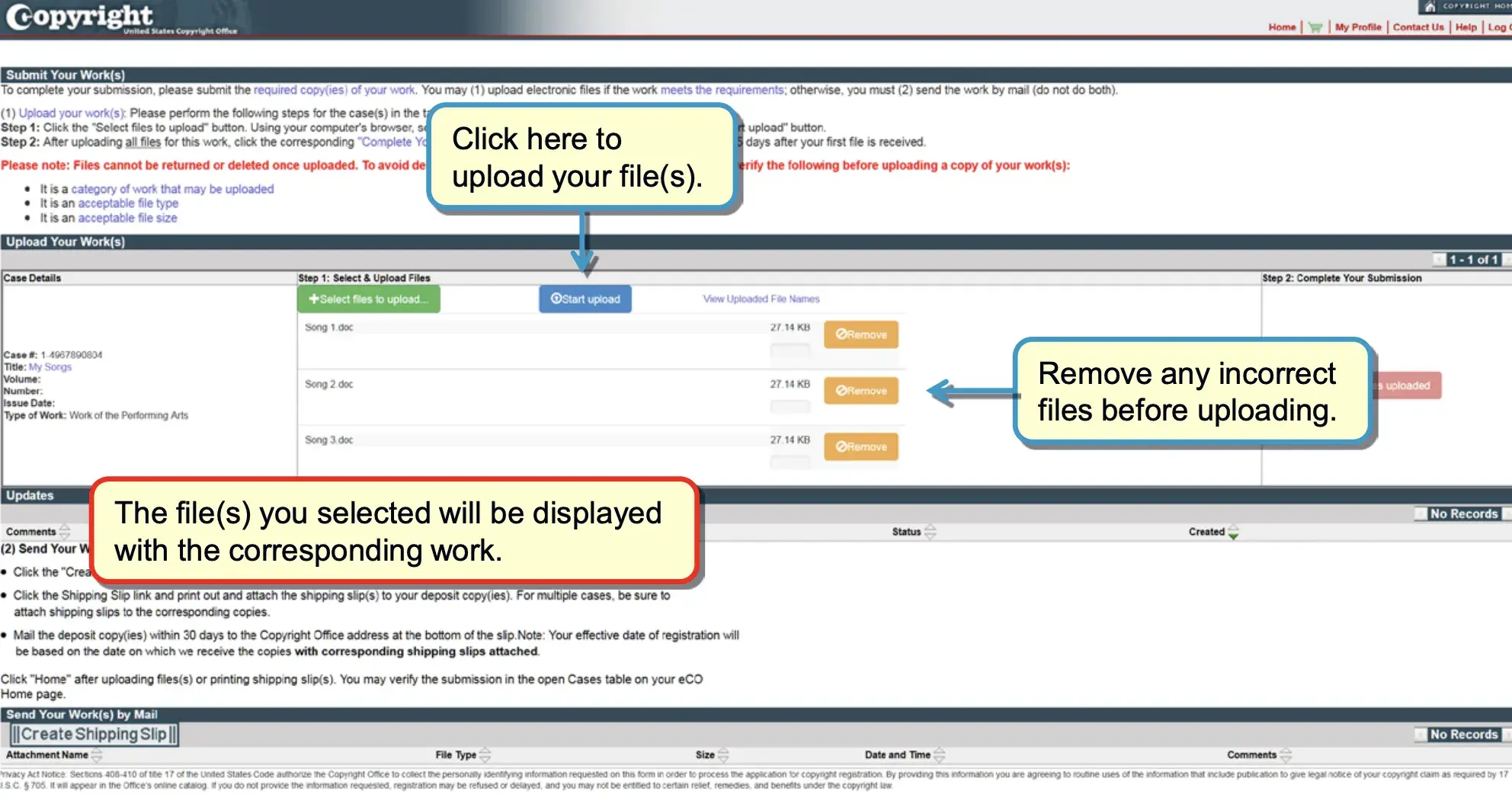
Task: Remove the Song 3.doc file
Action: [x=861, y=447]
